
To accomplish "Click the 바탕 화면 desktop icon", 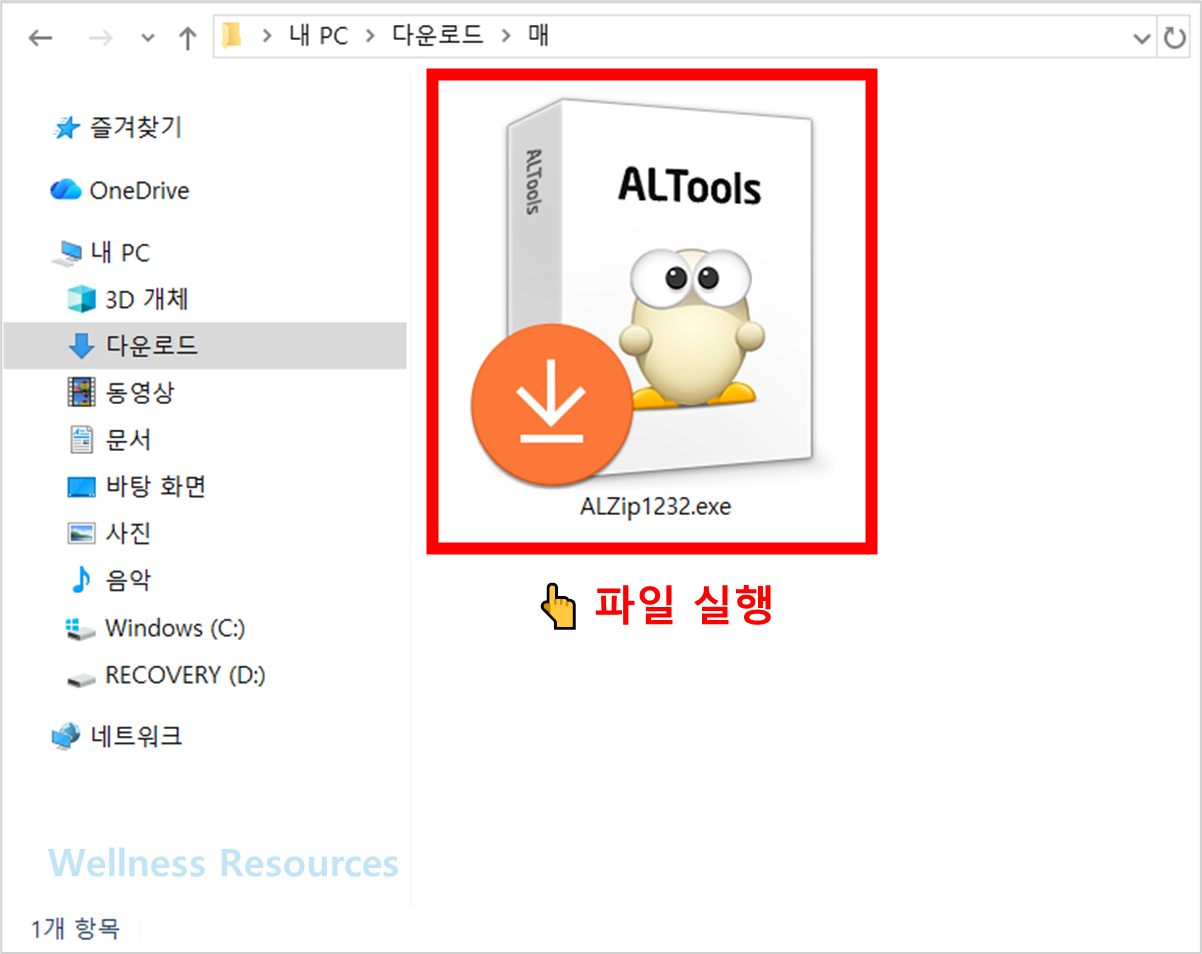I will (81, 487).
